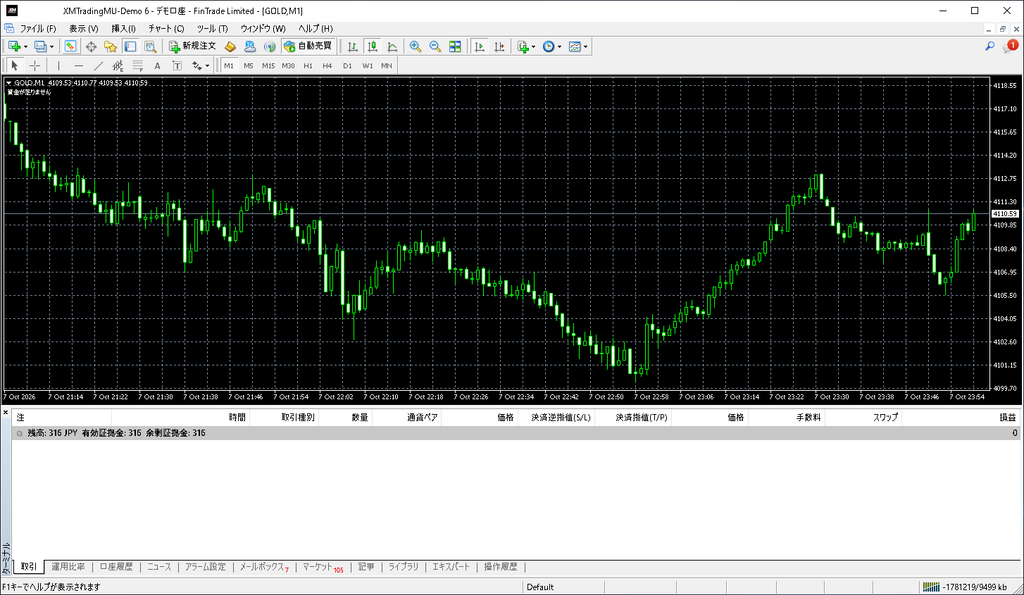Viewport: 1024px width, 595px height.
Task: Select the equidistant channel tool
Action: tap(118, 65)
